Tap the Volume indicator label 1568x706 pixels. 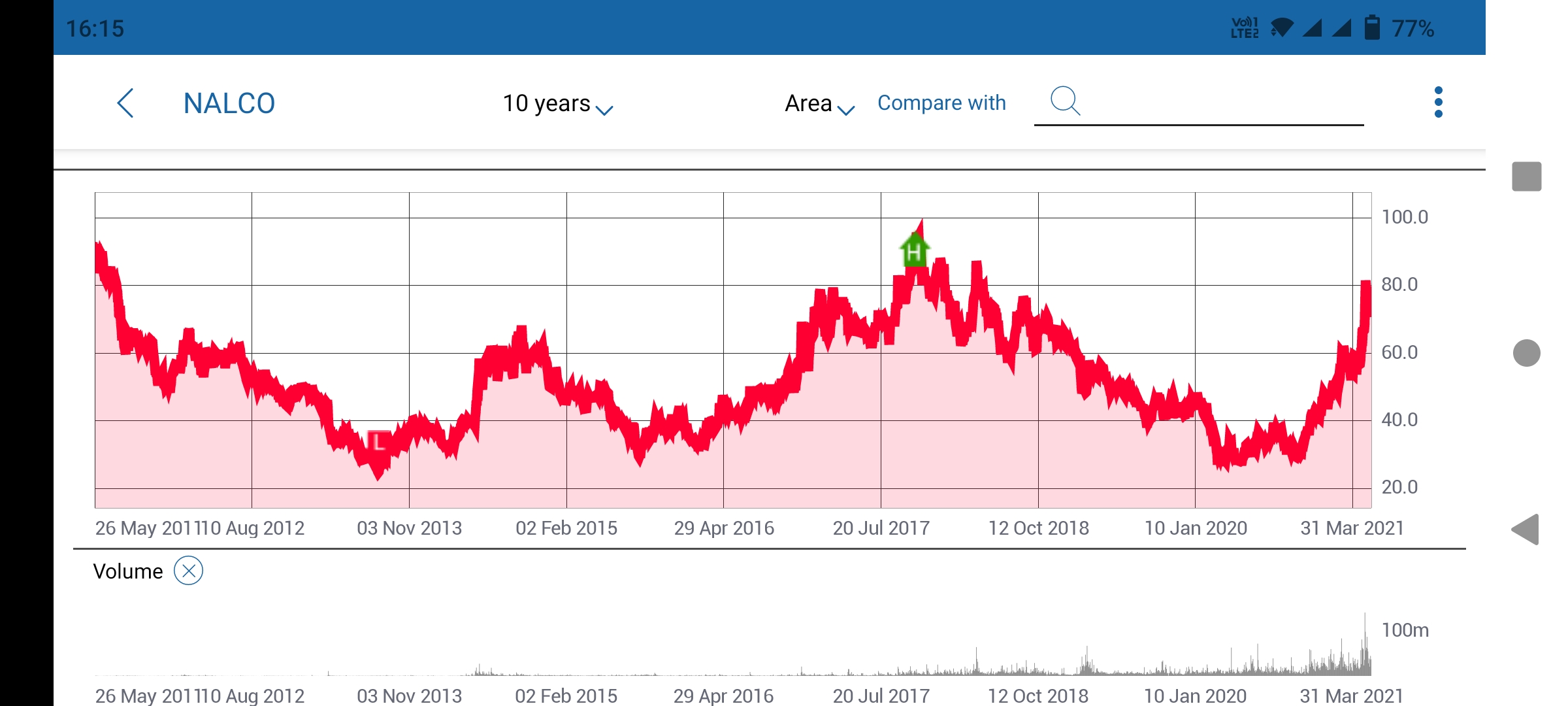[x=128, y=571]
